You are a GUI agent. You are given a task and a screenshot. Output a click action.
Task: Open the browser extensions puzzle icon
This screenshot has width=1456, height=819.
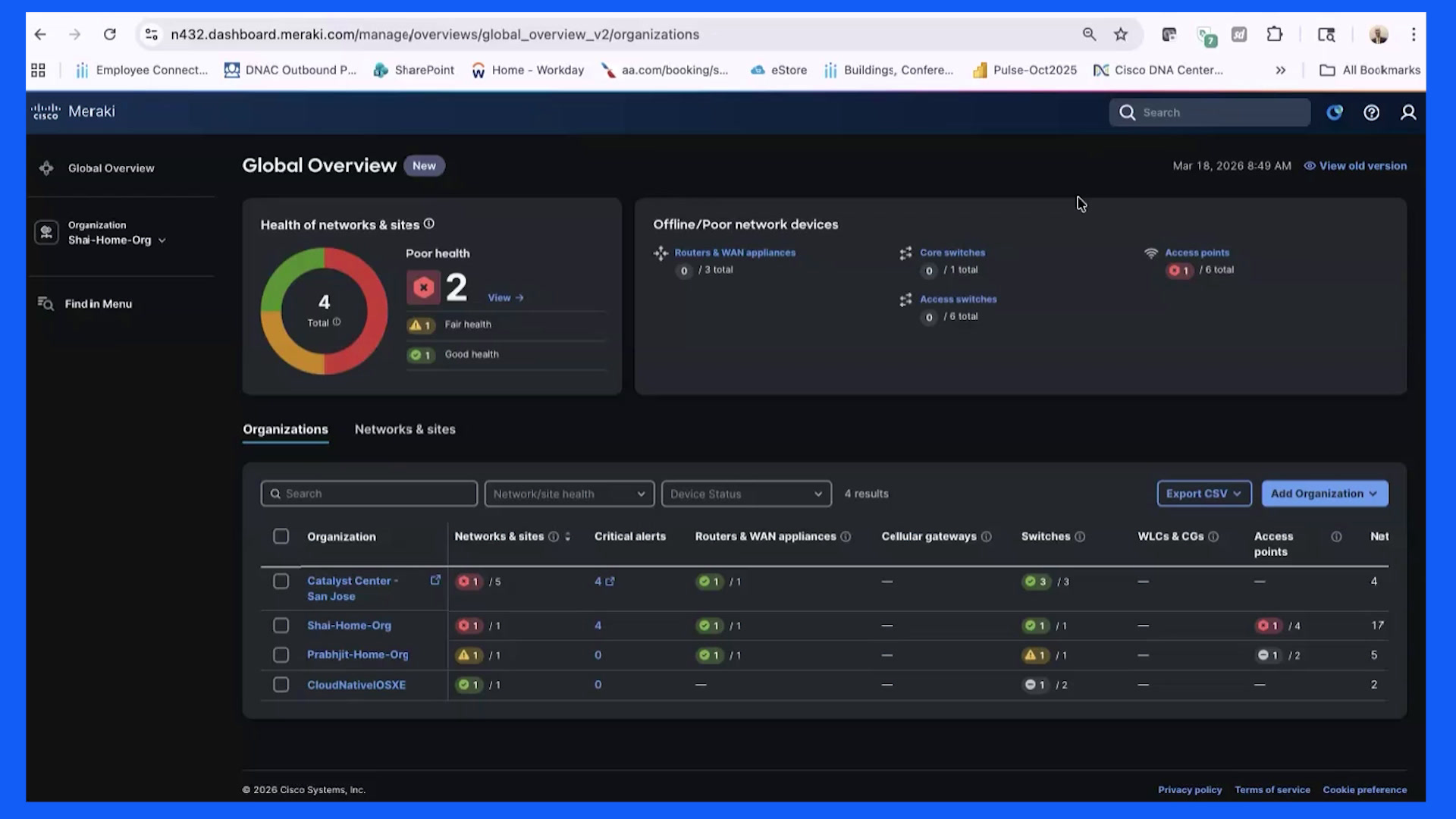pos(1275,34)
